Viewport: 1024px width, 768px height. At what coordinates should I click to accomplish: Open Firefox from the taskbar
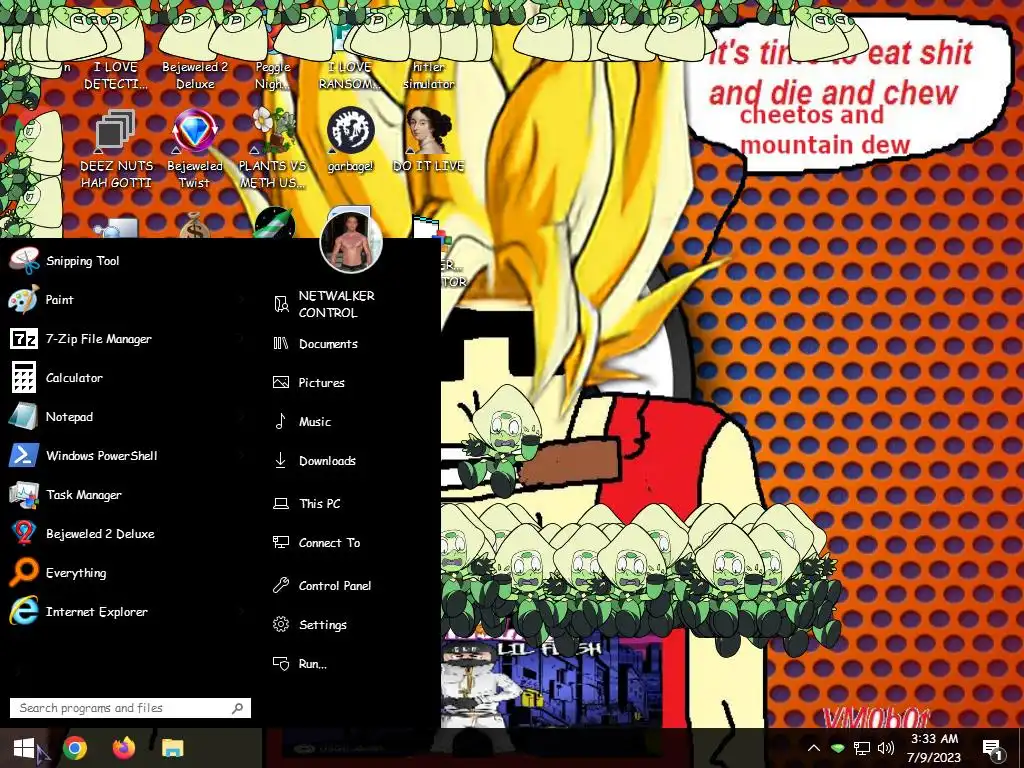(123, 748)
